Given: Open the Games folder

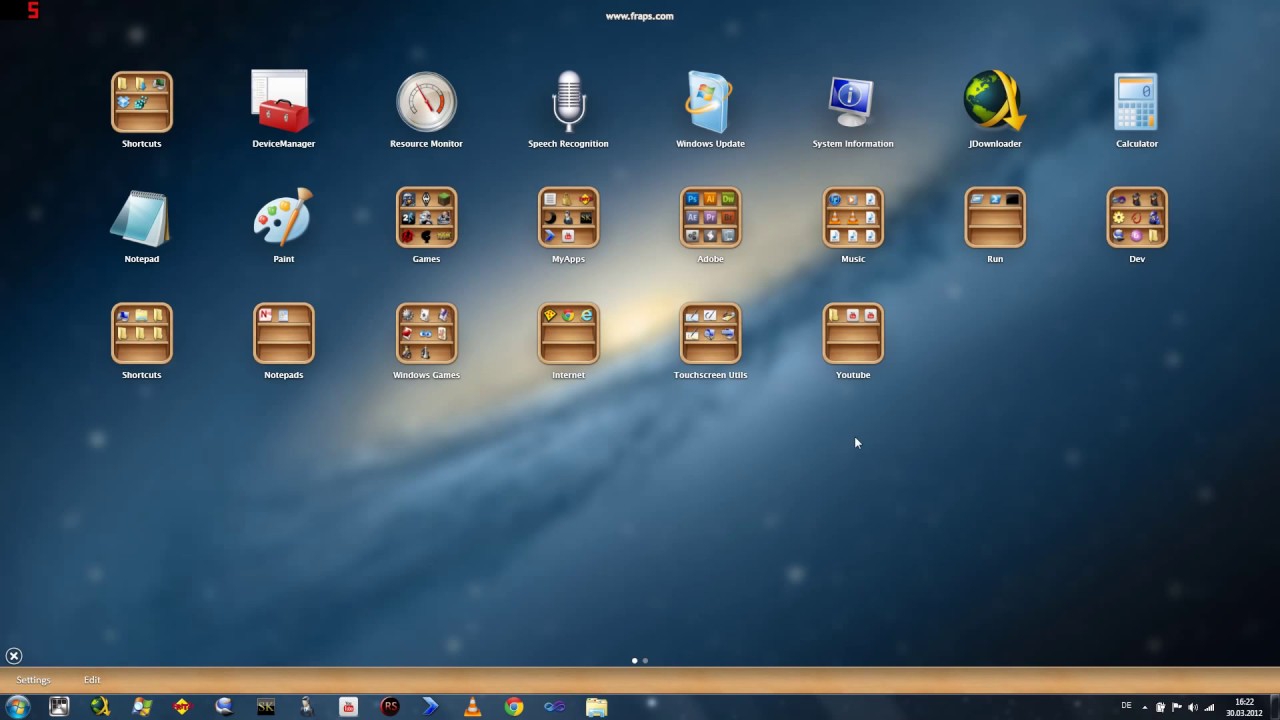Looking at the screenshot, I should coord(426,217).
